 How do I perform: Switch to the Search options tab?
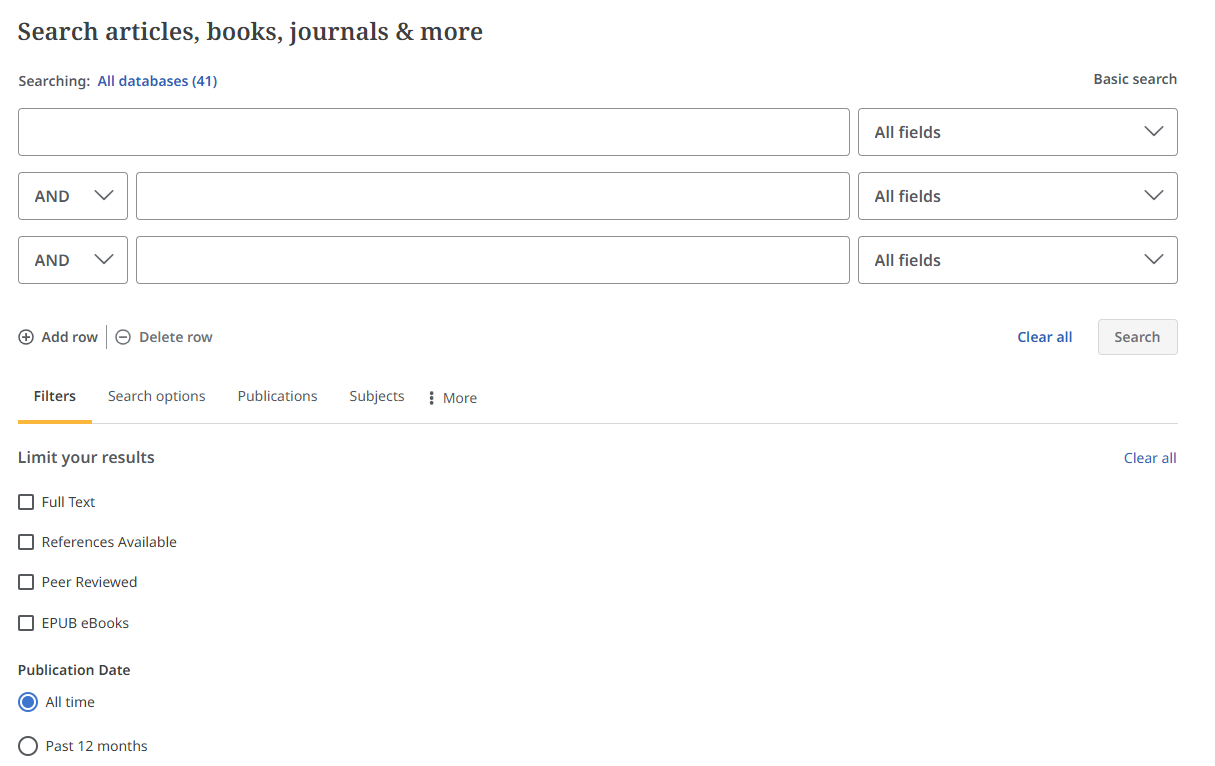(156, 396)
